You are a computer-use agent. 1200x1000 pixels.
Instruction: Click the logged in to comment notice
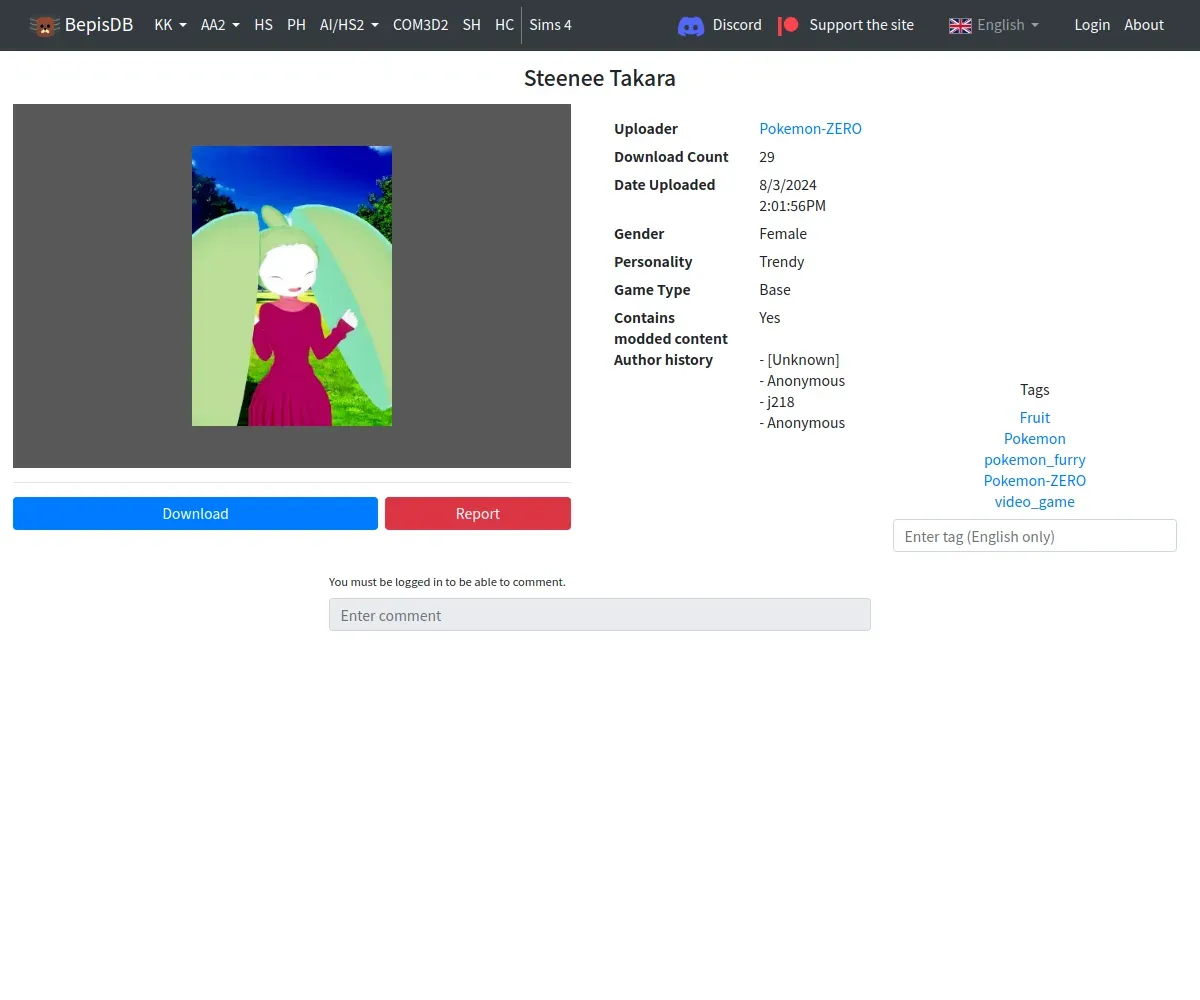[x=447, y=582]
